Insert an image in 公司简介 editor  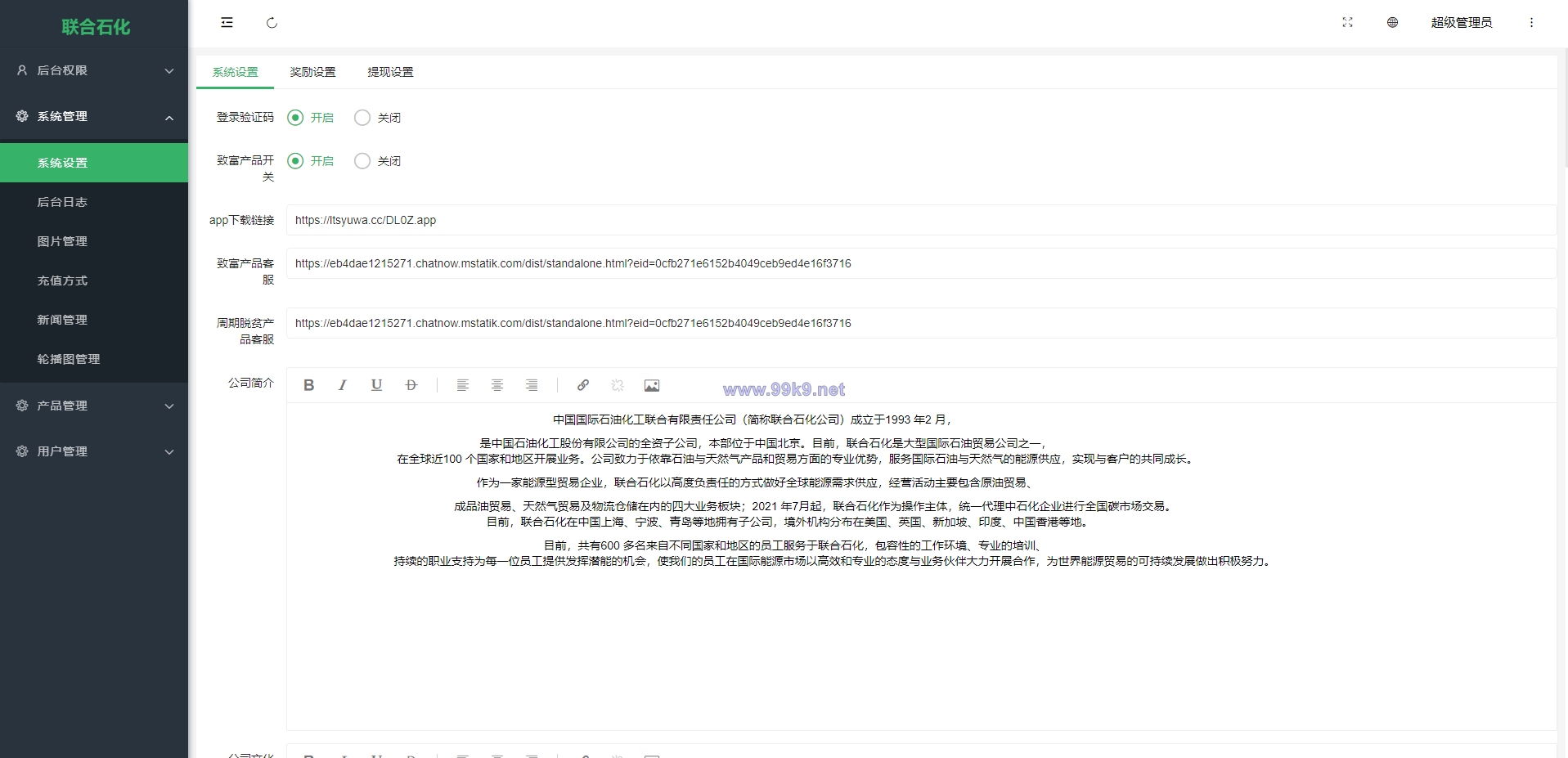coord(652,385)
